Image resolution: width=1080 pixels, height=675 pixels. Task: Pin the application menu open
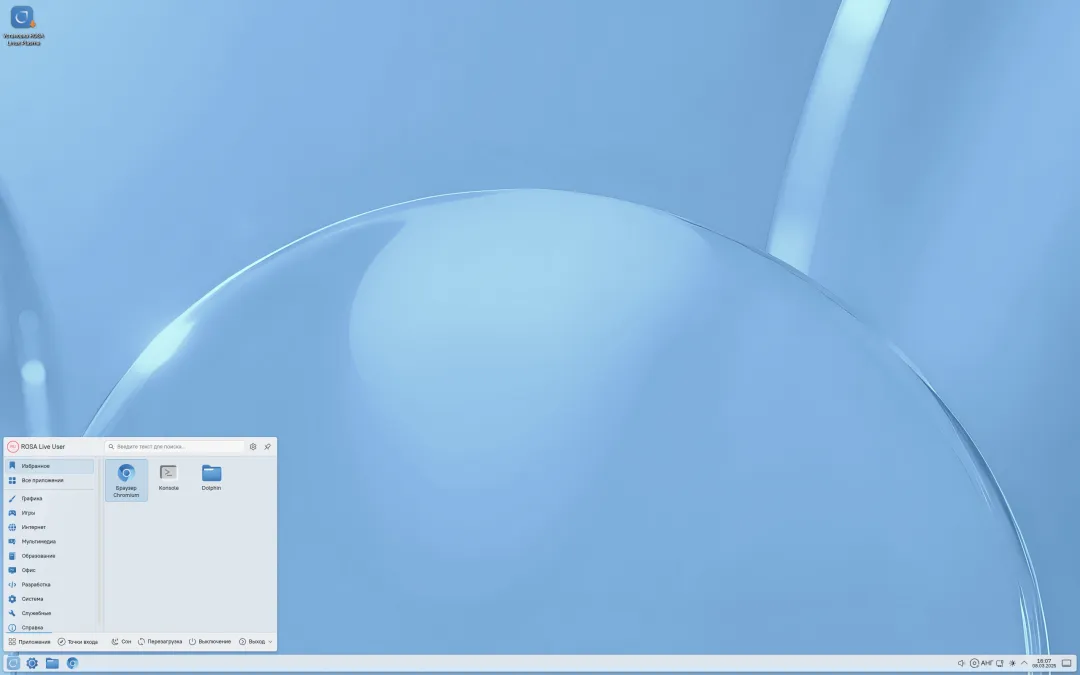pyautogui.click(x=267, y=446)
